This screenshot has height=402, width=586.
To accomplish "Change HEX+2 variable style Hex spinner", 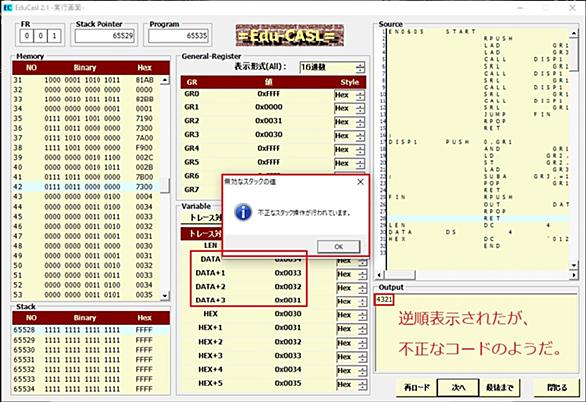I will point(362,343).
